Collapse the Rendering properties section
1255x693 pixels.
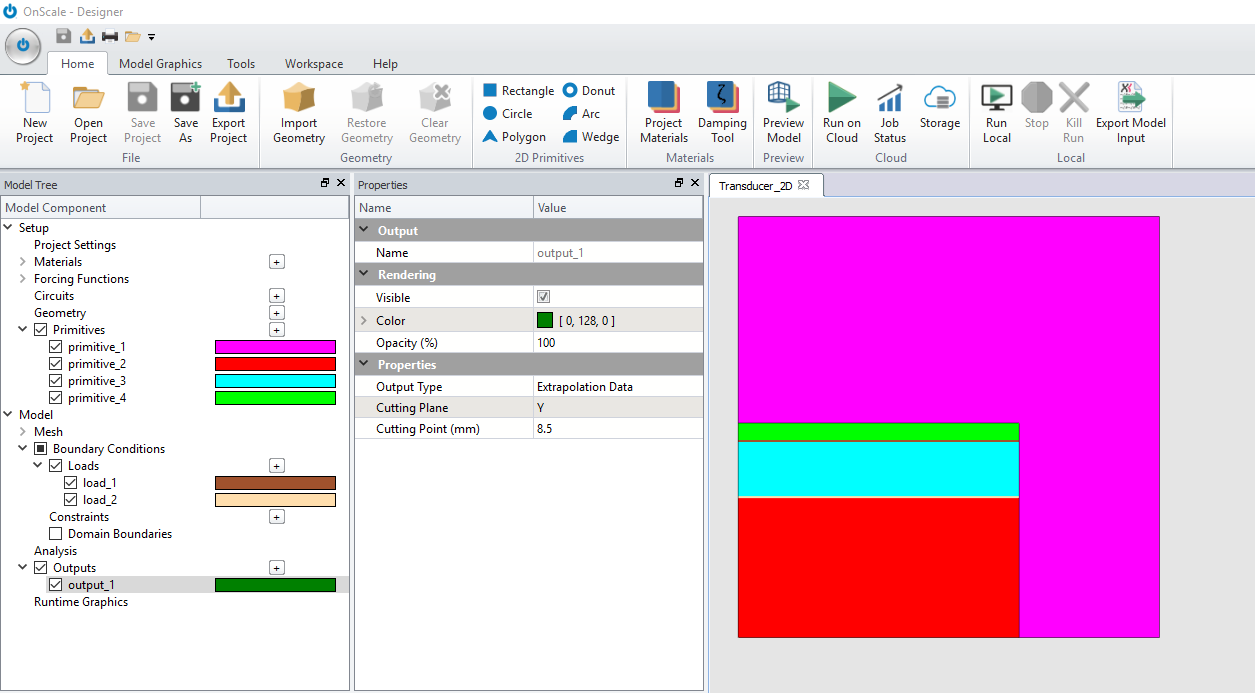(364, 274)
